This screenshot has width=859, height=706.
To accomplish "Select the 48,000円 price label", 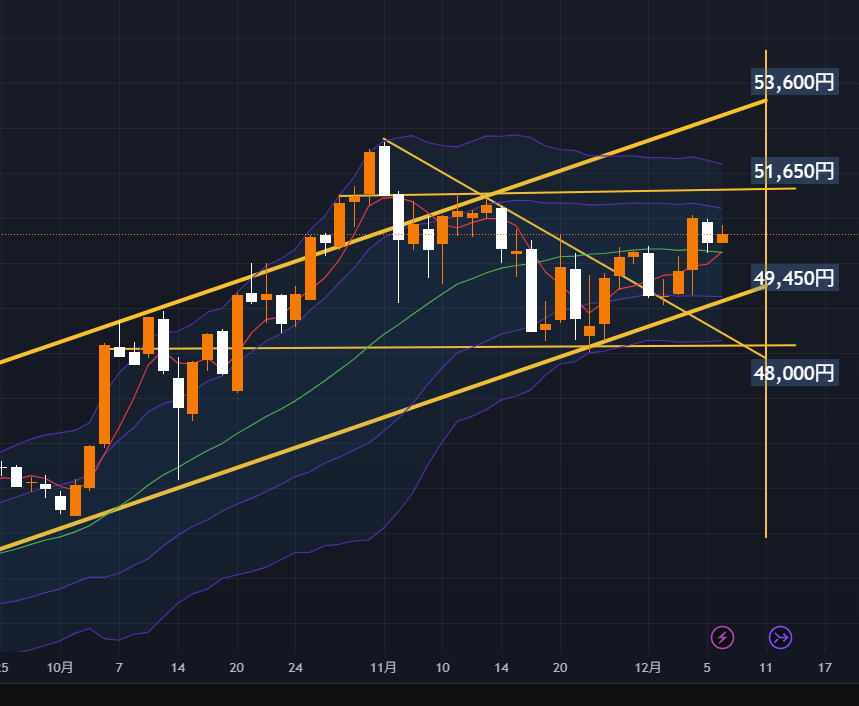I will coord(794,373).
